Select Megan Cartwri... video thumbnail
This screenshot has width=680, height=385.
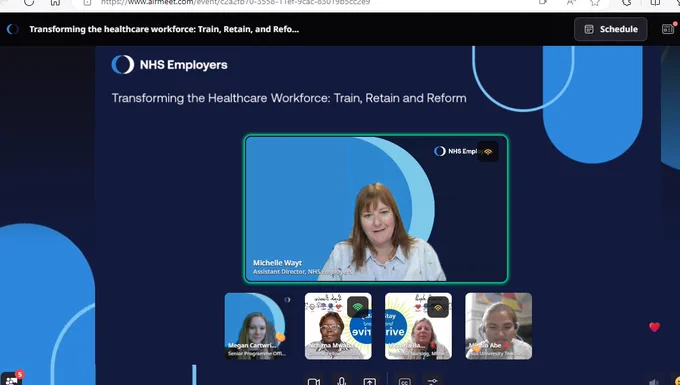pos(258,326)
